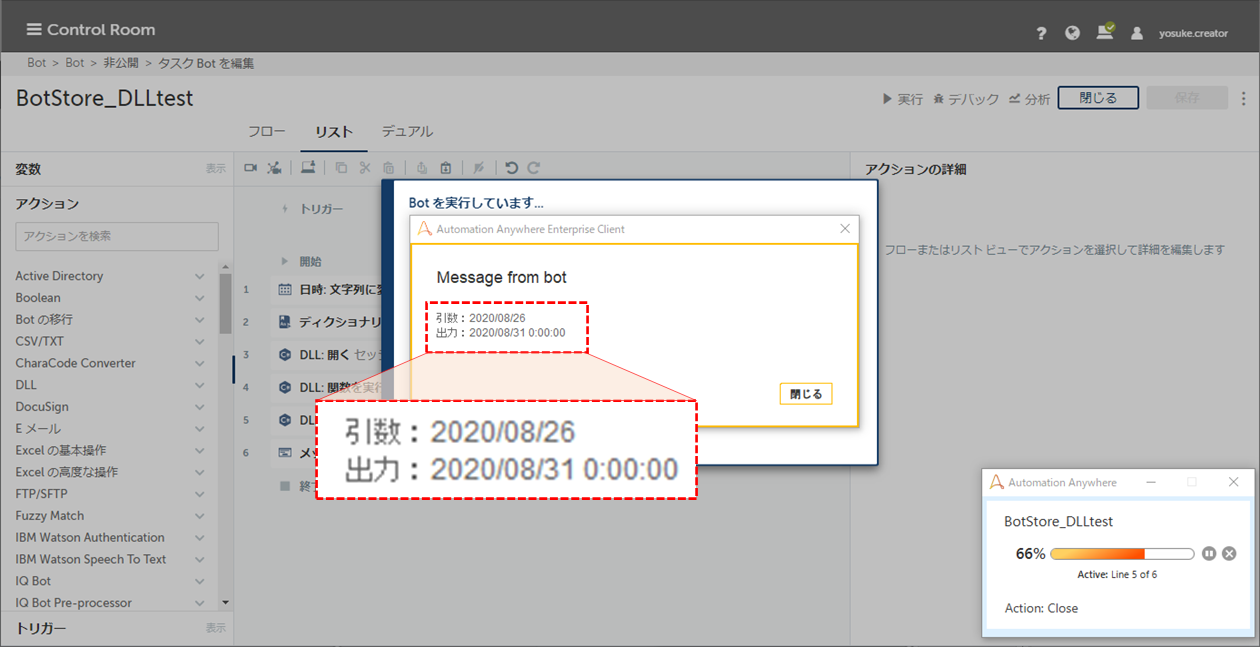Screen dimensions: 1260x647
Task: Switch to the デュアル dual view tab
Action: pos(407,131)
